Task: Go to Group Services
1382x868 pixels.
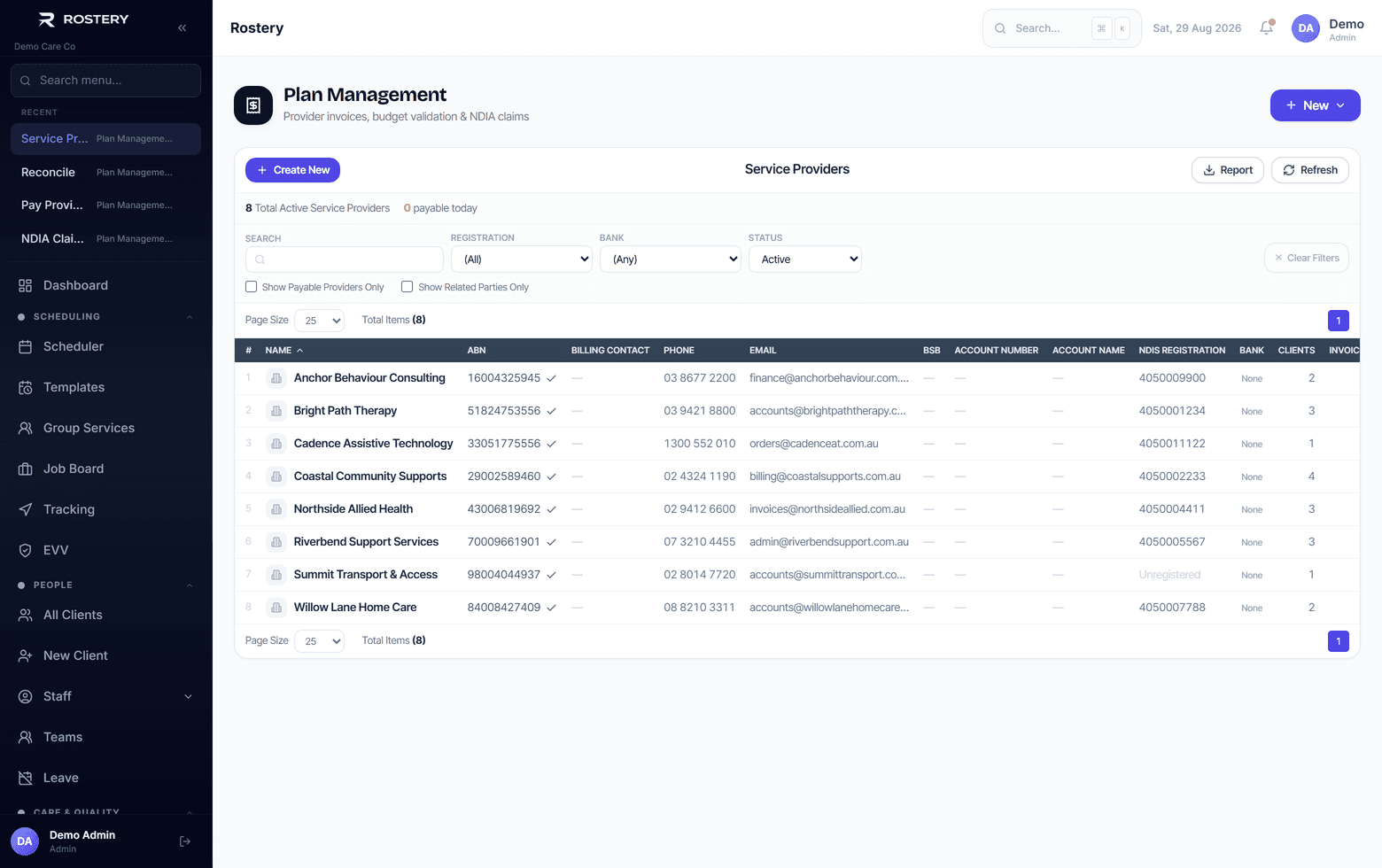Action: point(106,428)
